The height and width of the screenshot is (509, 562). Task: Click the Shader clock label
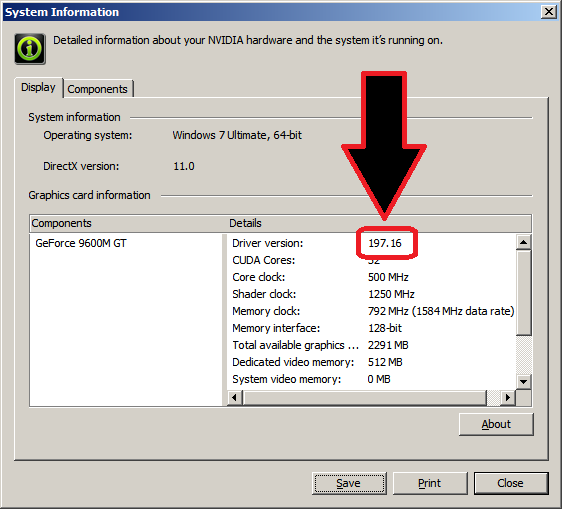click(264, 294)
